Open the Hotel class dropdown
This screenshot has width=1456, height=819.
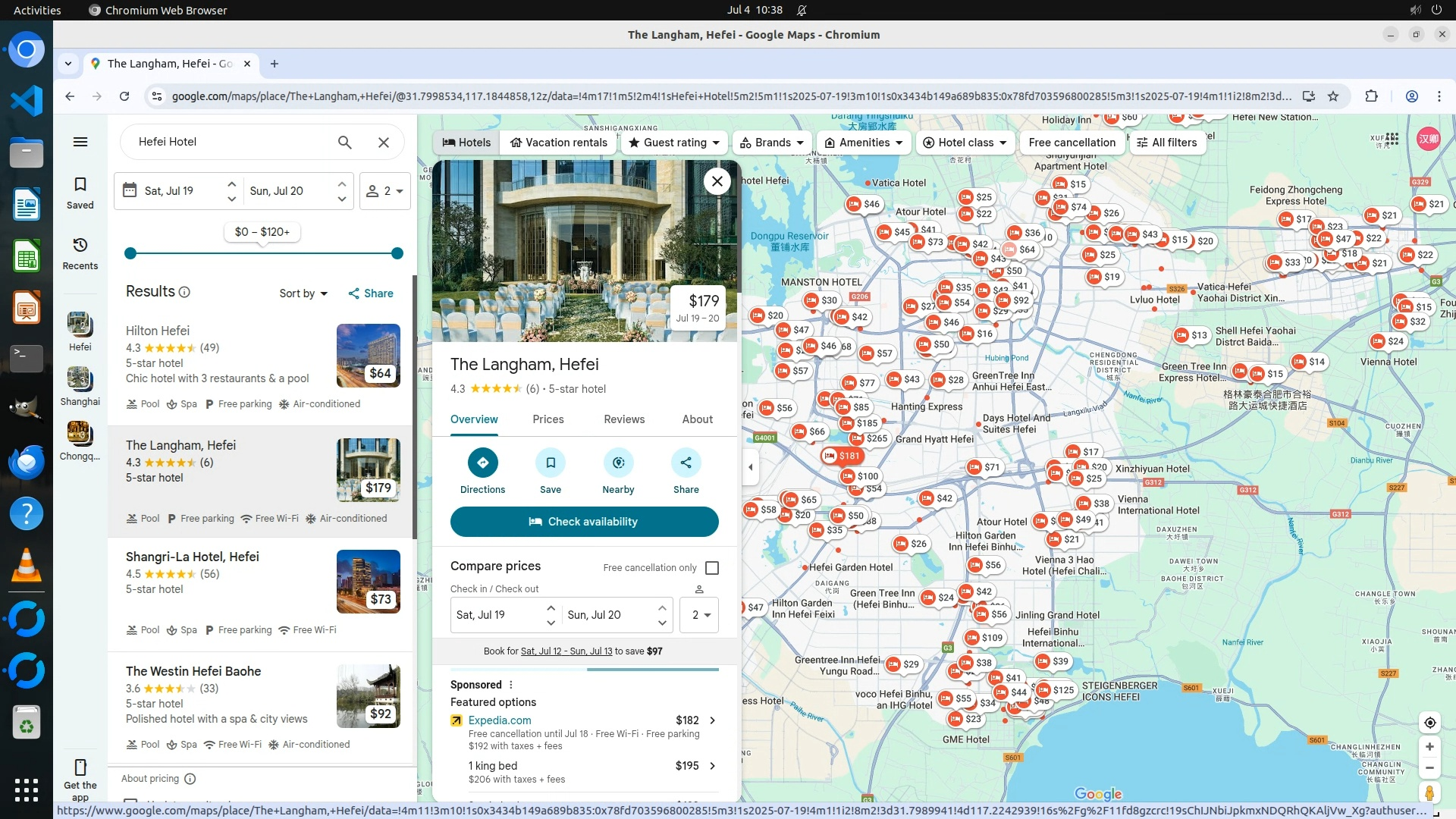coord(965,143)
